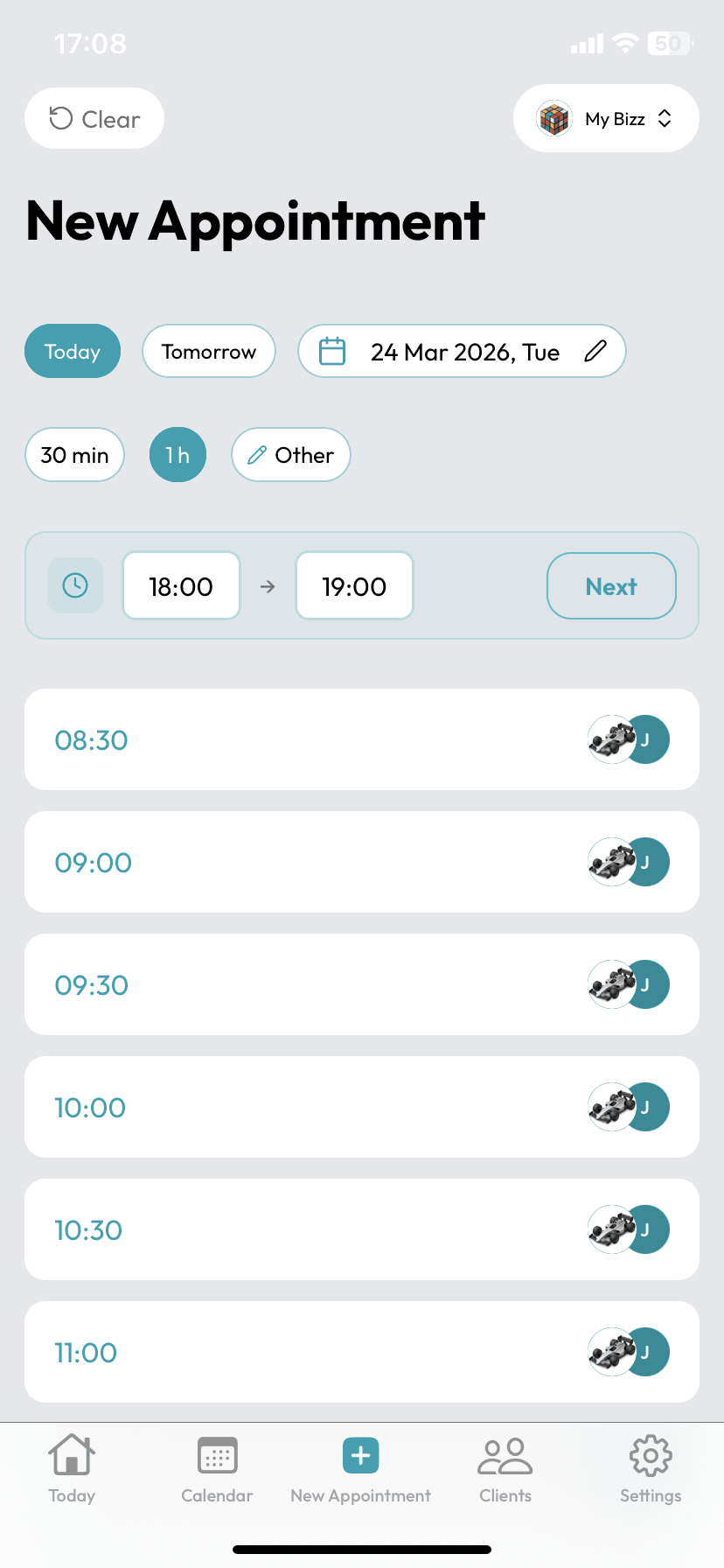Select the Tomorrow date chip
The height and width of the screenshot is (1568, 724).
209,352
